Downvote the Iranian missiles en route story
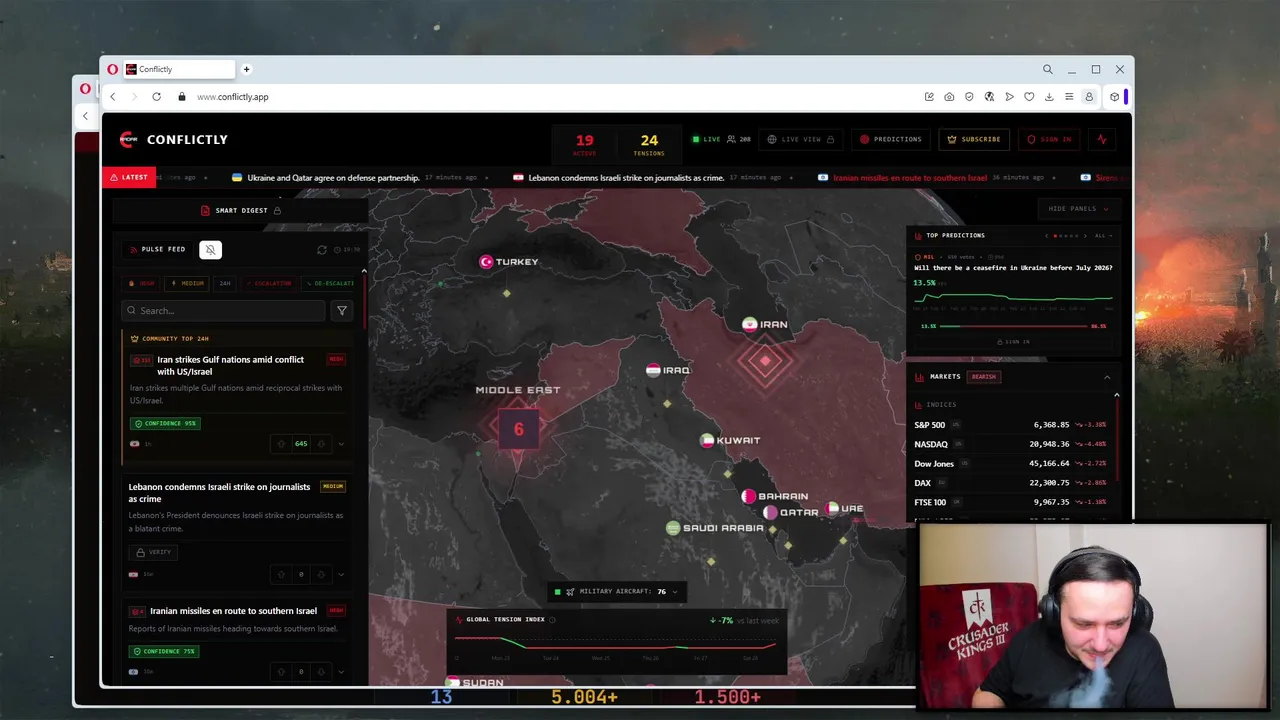This screenshot has height=720, width=1280. coord(320,672)
